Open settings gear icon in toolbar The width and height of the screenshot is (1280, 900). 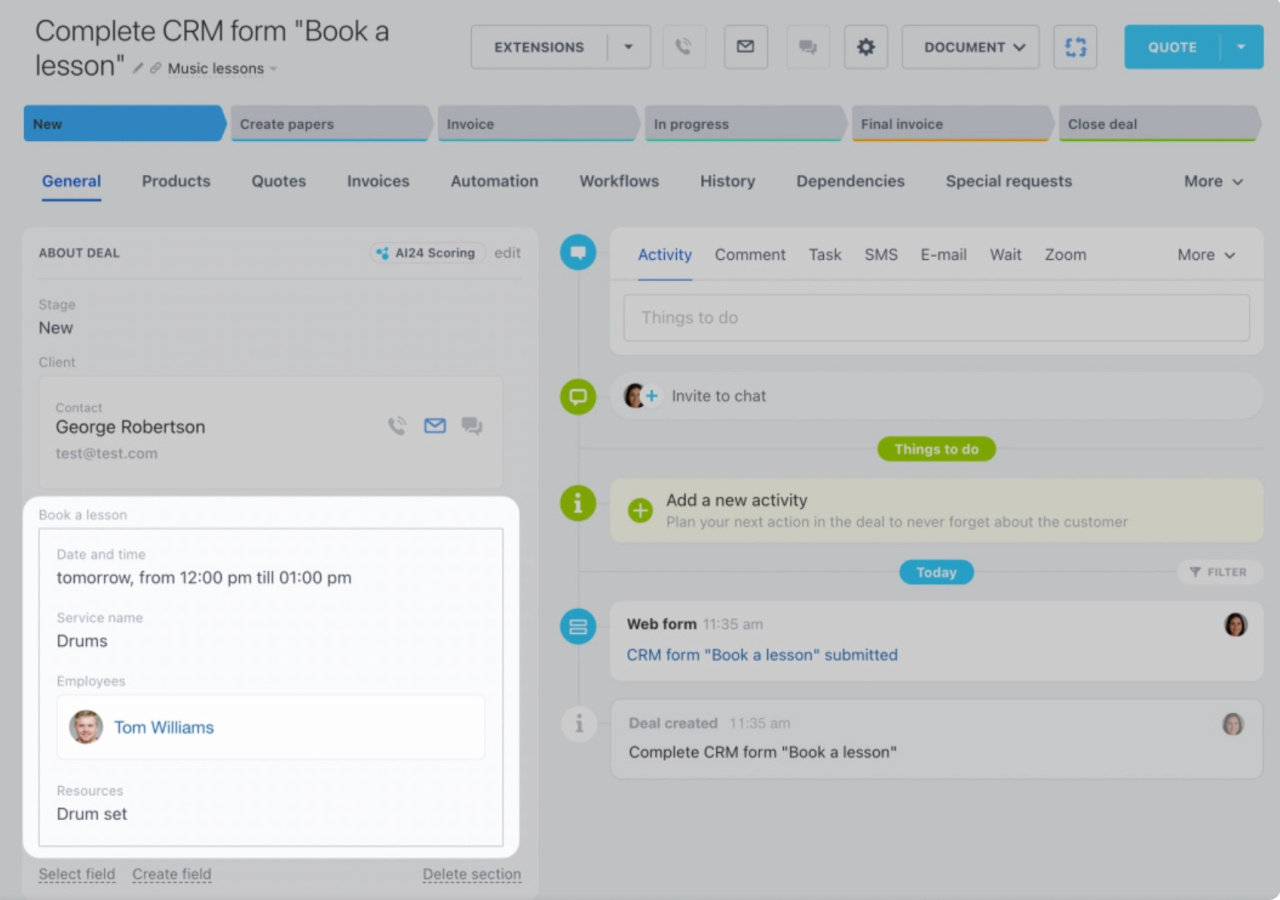pyautogui.click(x=866, y=47)
